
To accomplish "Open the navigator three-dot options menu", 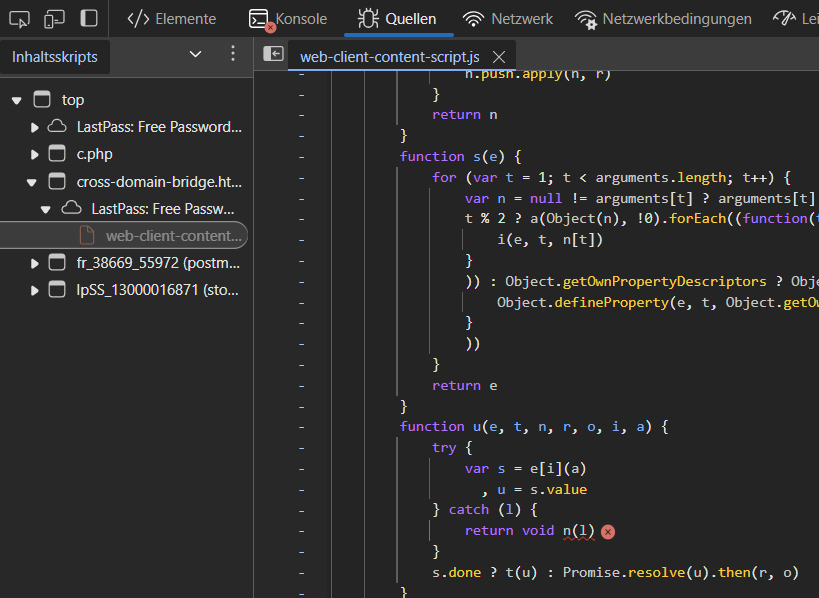I will 233,54.
